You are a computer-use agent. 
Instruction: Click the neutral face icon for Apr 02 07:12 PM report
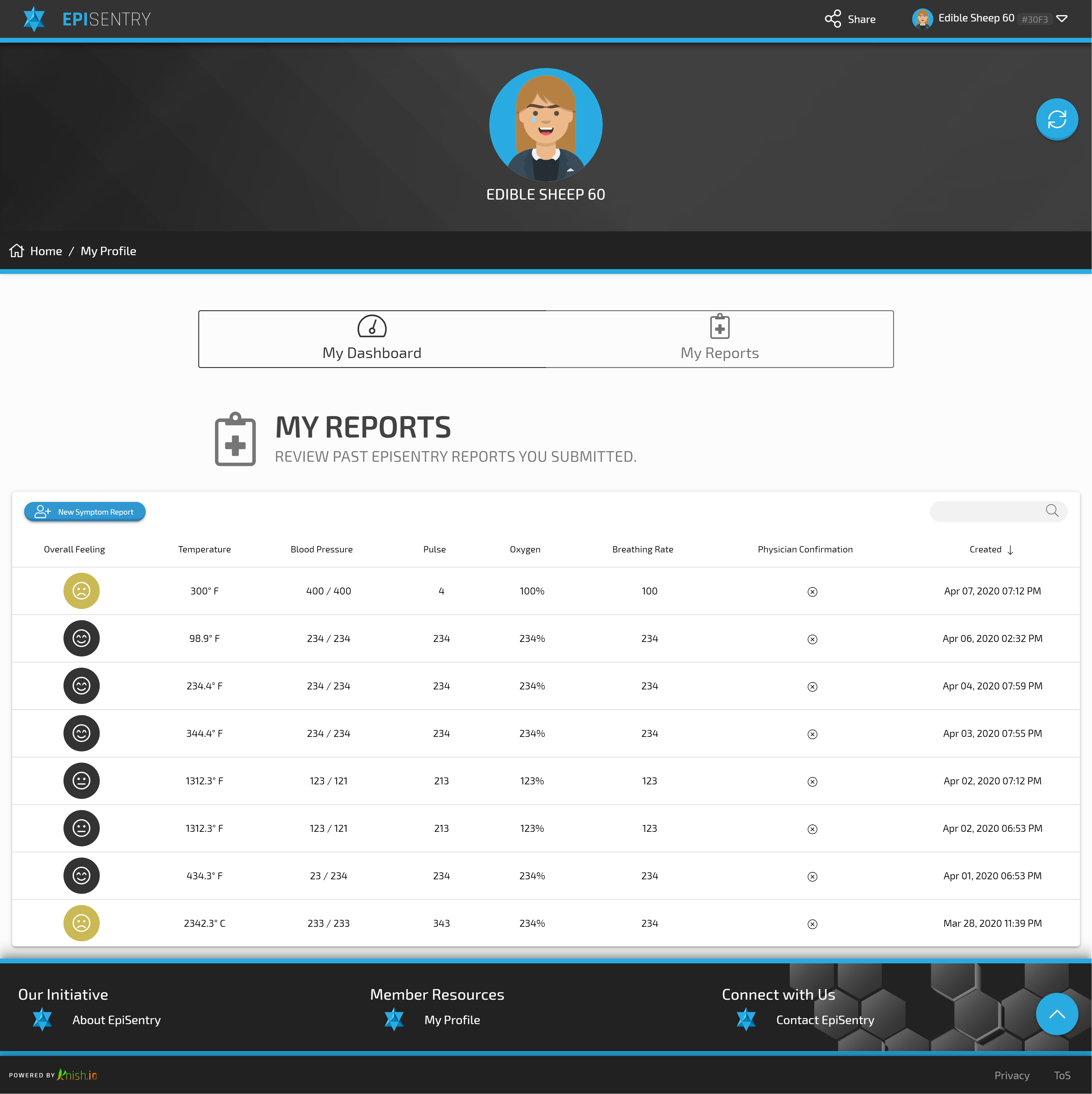point(82,781)
